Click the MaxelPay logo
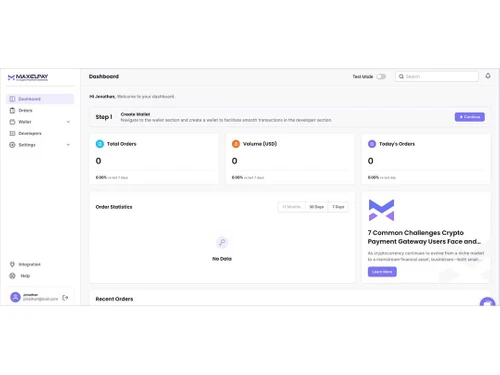500x375 pixels. 28,77
